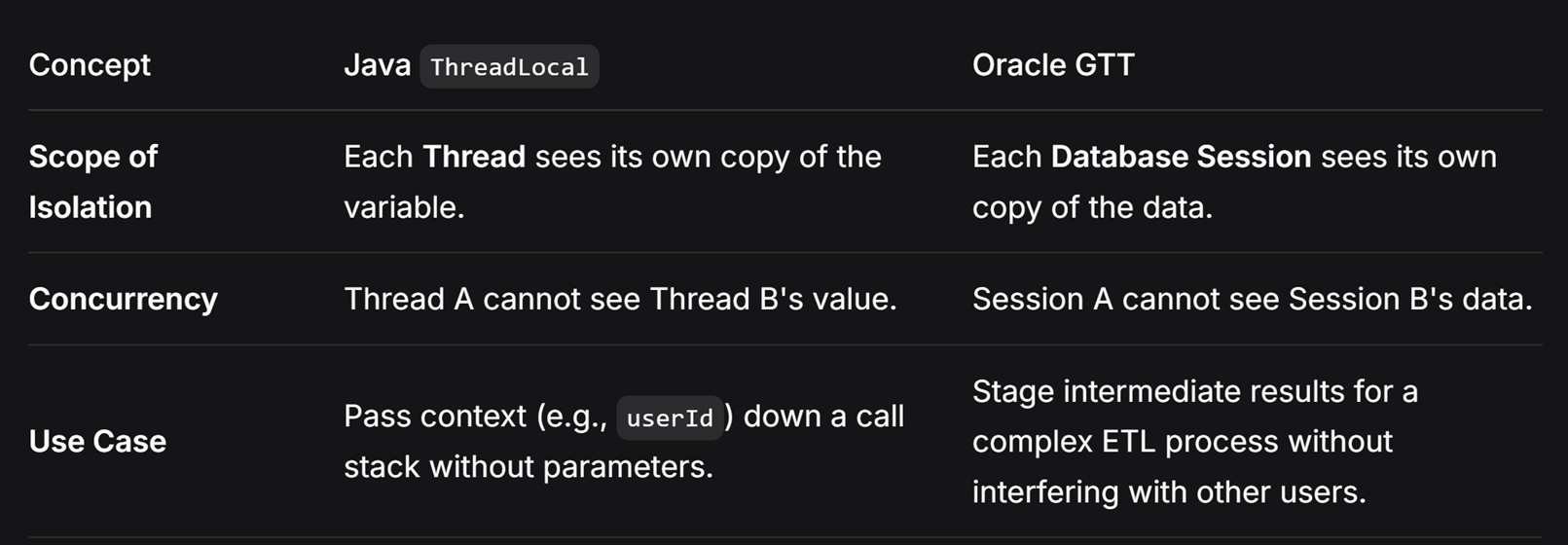The height and width of the screenshot is (545, 1568).
Task: Select the Concurrency row label
Action: tap(124, 299)
